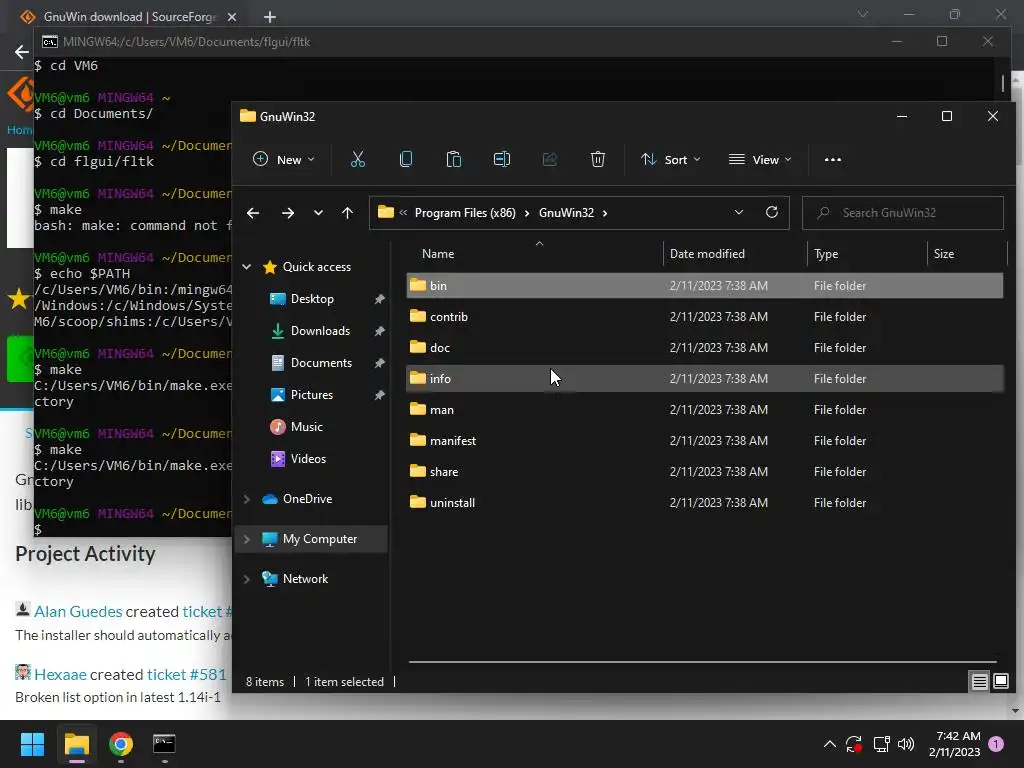Click Chrome icon on taskbar

click(121, 744)
